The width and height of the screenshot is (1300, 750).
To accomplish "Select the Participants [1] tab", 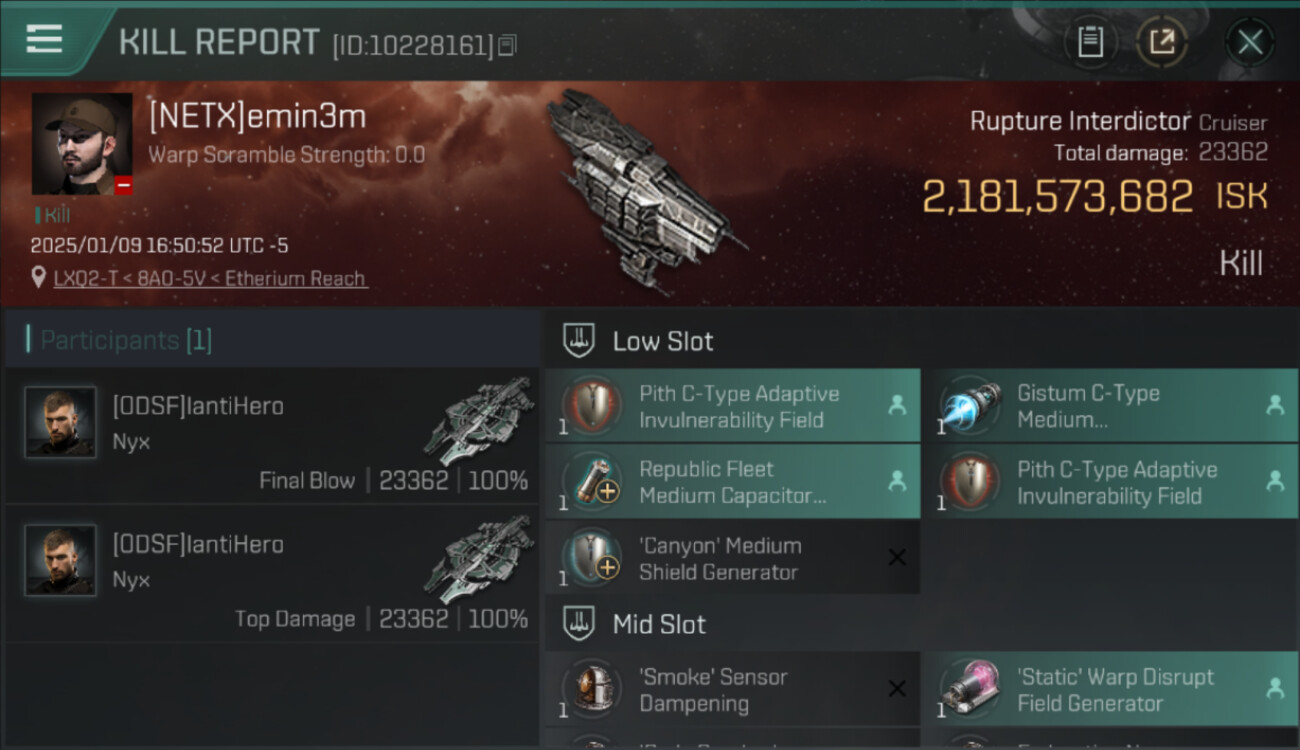I will (126, 340).
